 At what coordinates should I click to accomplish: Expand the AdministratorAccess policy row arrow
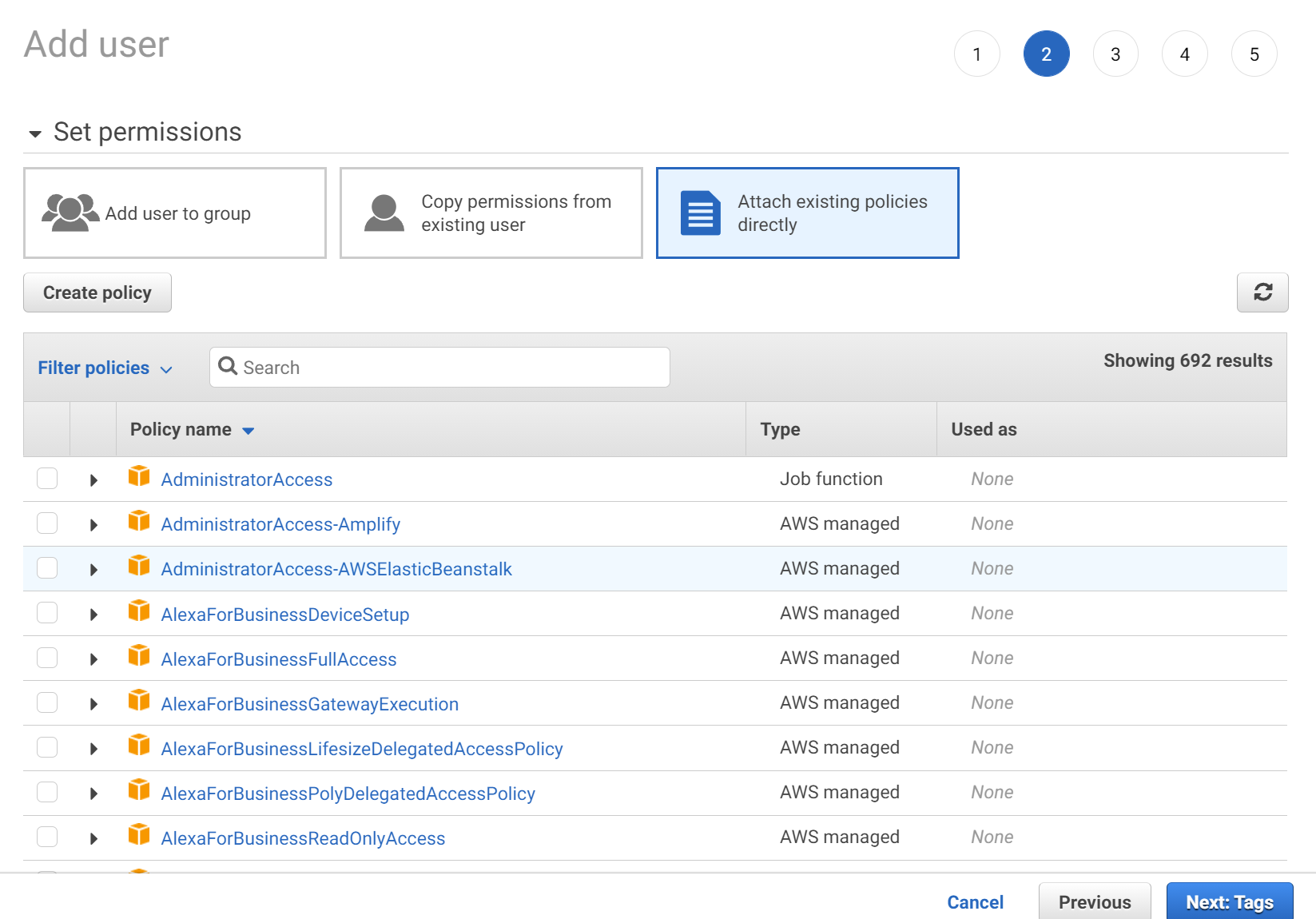click(x=93, y=480)
